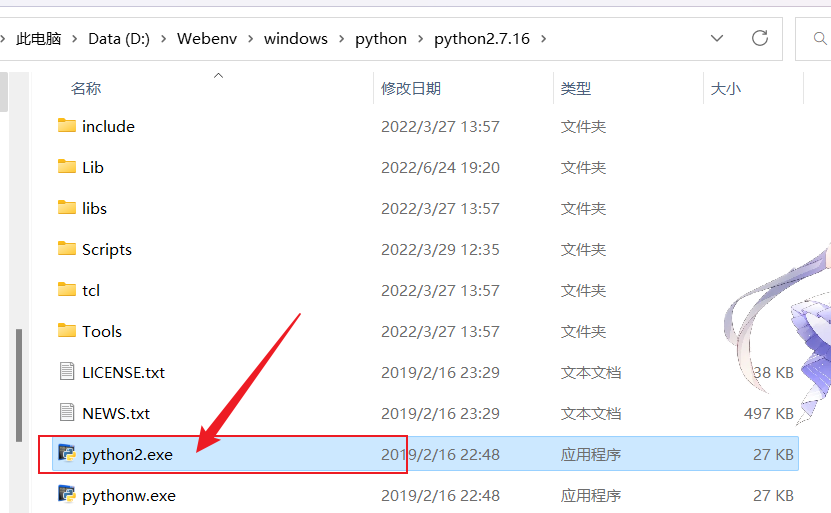The width and height of the screenshot is (831, 513).
Task: Expand chevron after Webenv in path
Action: point(250,39)
